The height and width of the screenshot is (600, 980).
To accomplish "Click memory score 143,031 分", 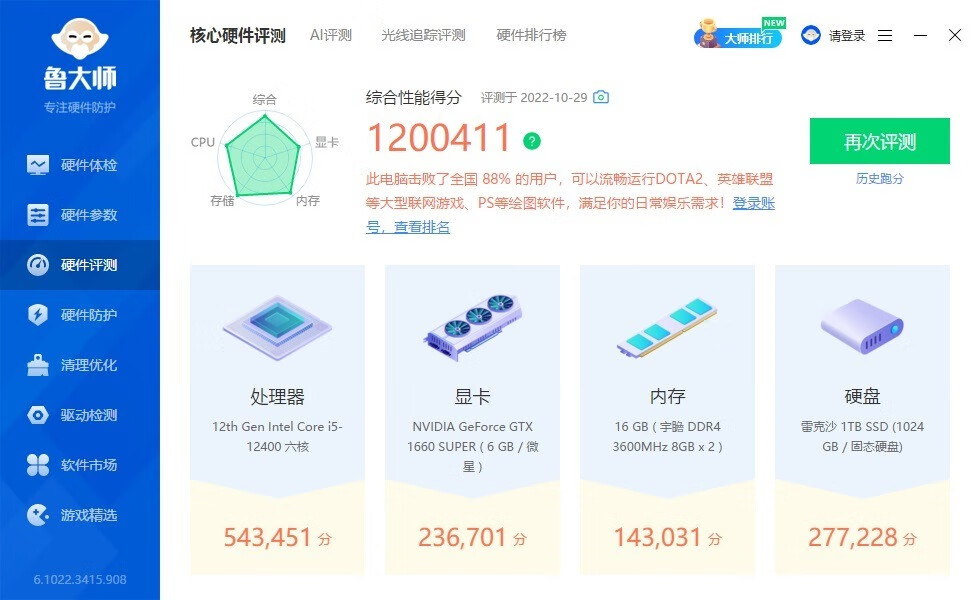I will click(x=668, y=538).
